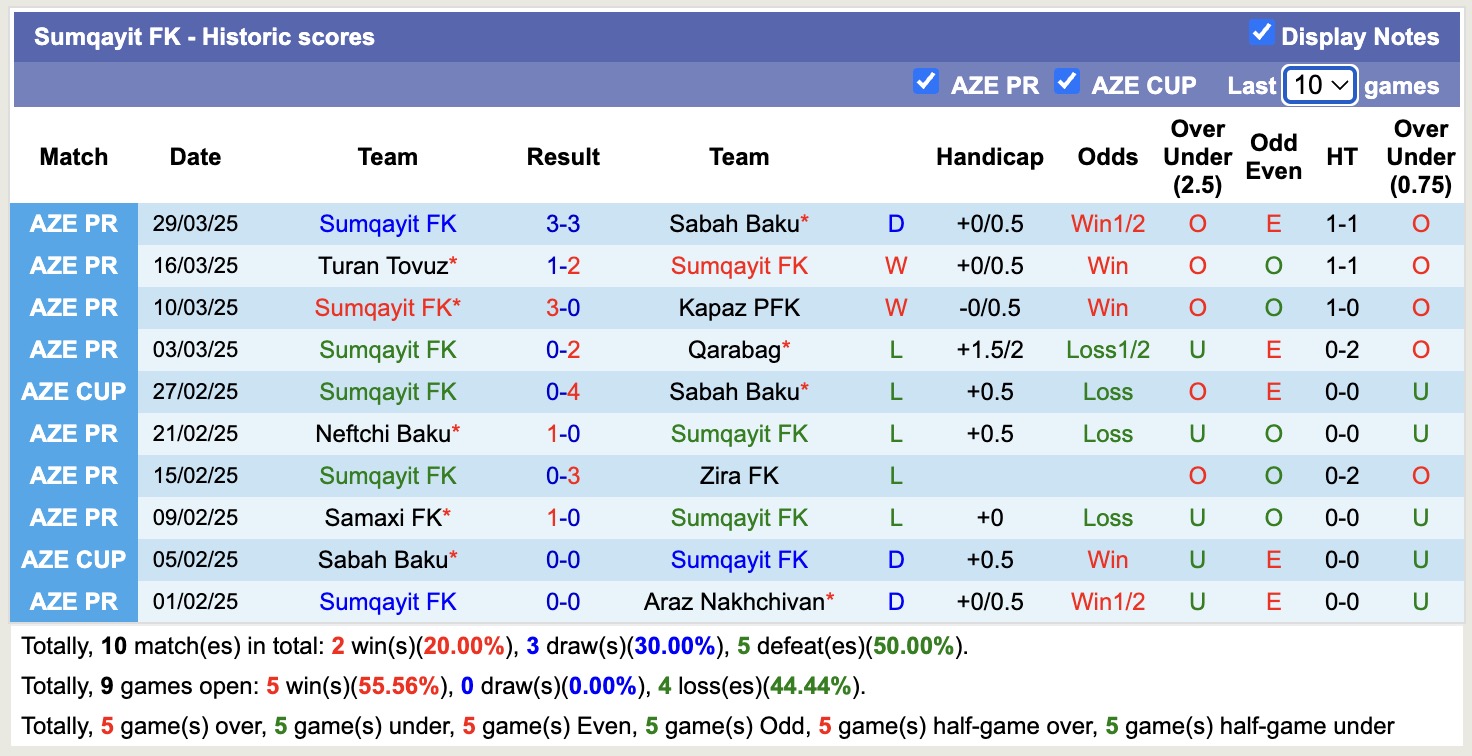This screenshot has height=756, width=1472.
Task: Uncheck the AZE PR league filter
Action: pyautogui.click(x=925, y=82)
